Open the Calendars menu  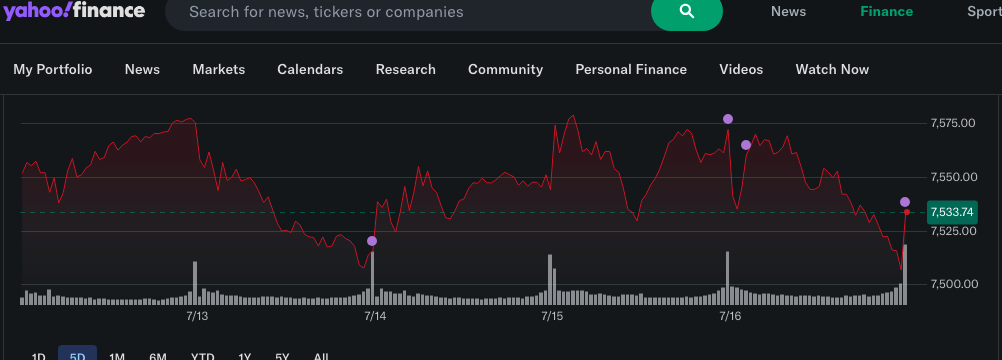click(x=310, y=70)
